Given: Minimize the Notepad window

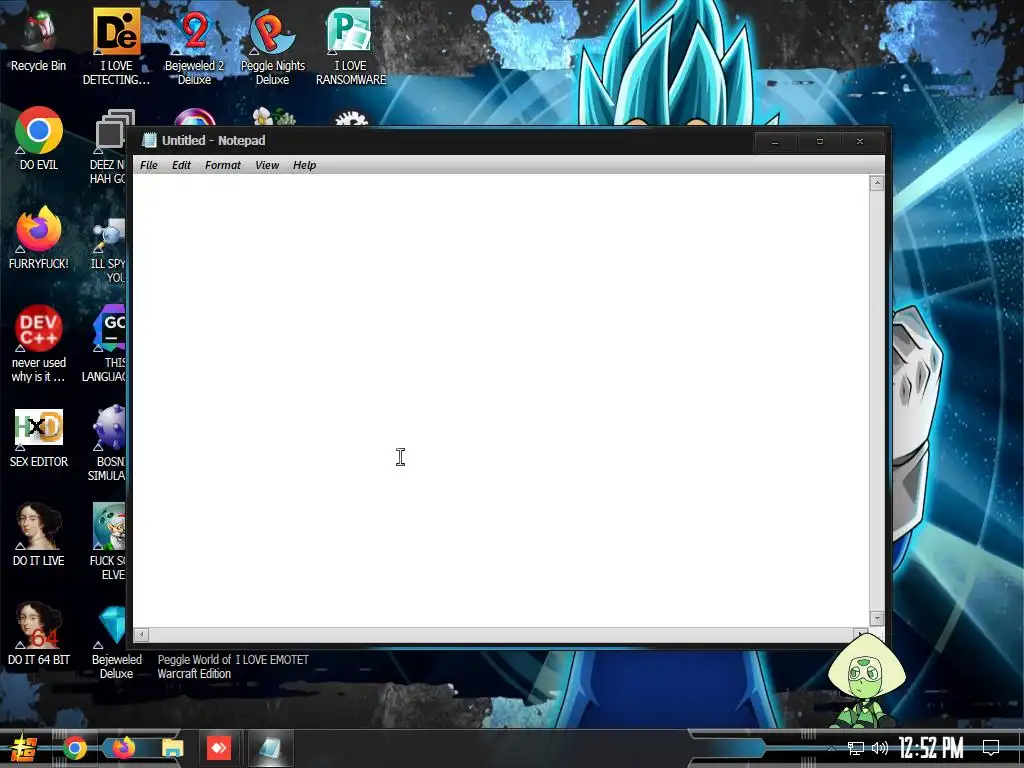Looking at the screenshot, I should click(x=775, y=142).
